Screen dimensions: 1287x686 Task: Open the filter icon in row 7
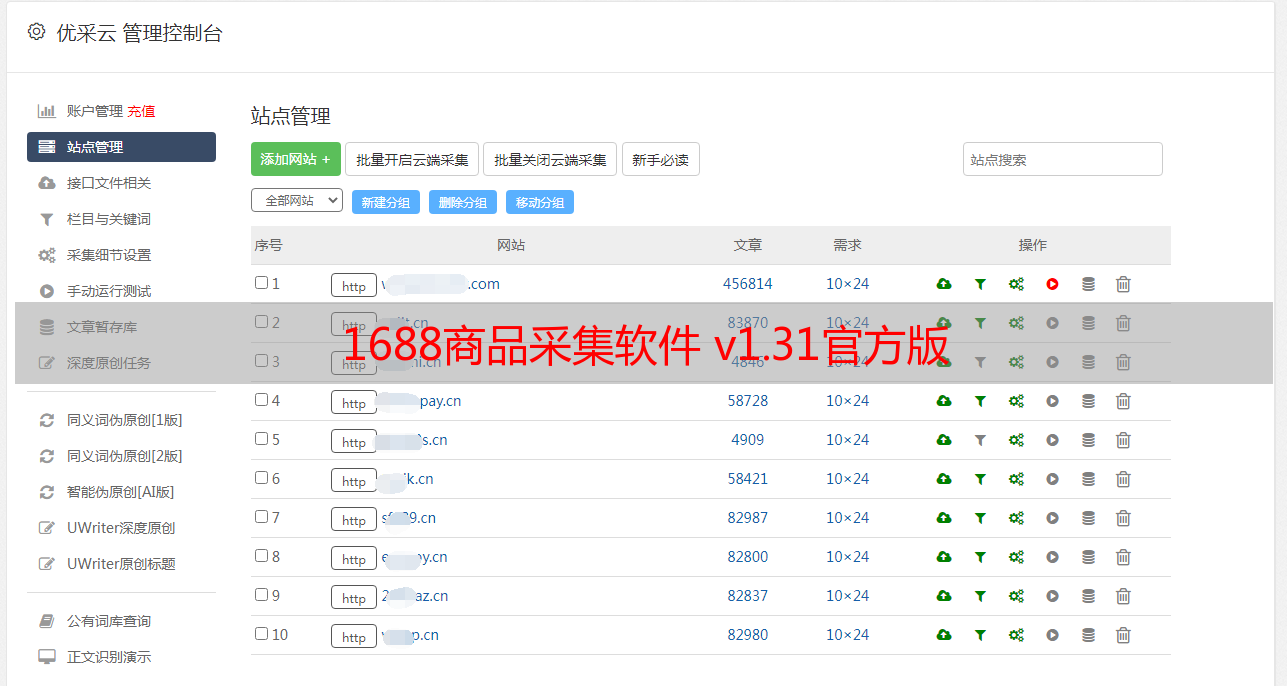980,518
